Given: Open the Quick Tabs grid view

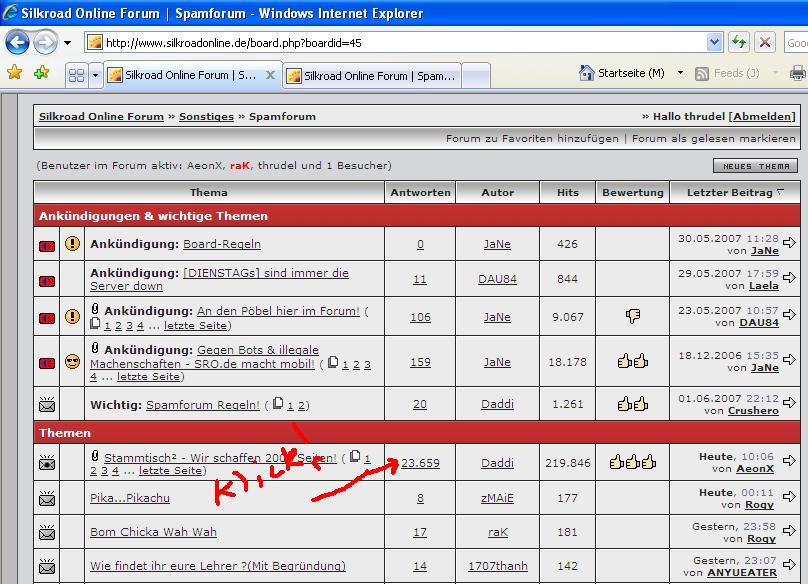Looking at the screenshot, I should tap(76, 75).
